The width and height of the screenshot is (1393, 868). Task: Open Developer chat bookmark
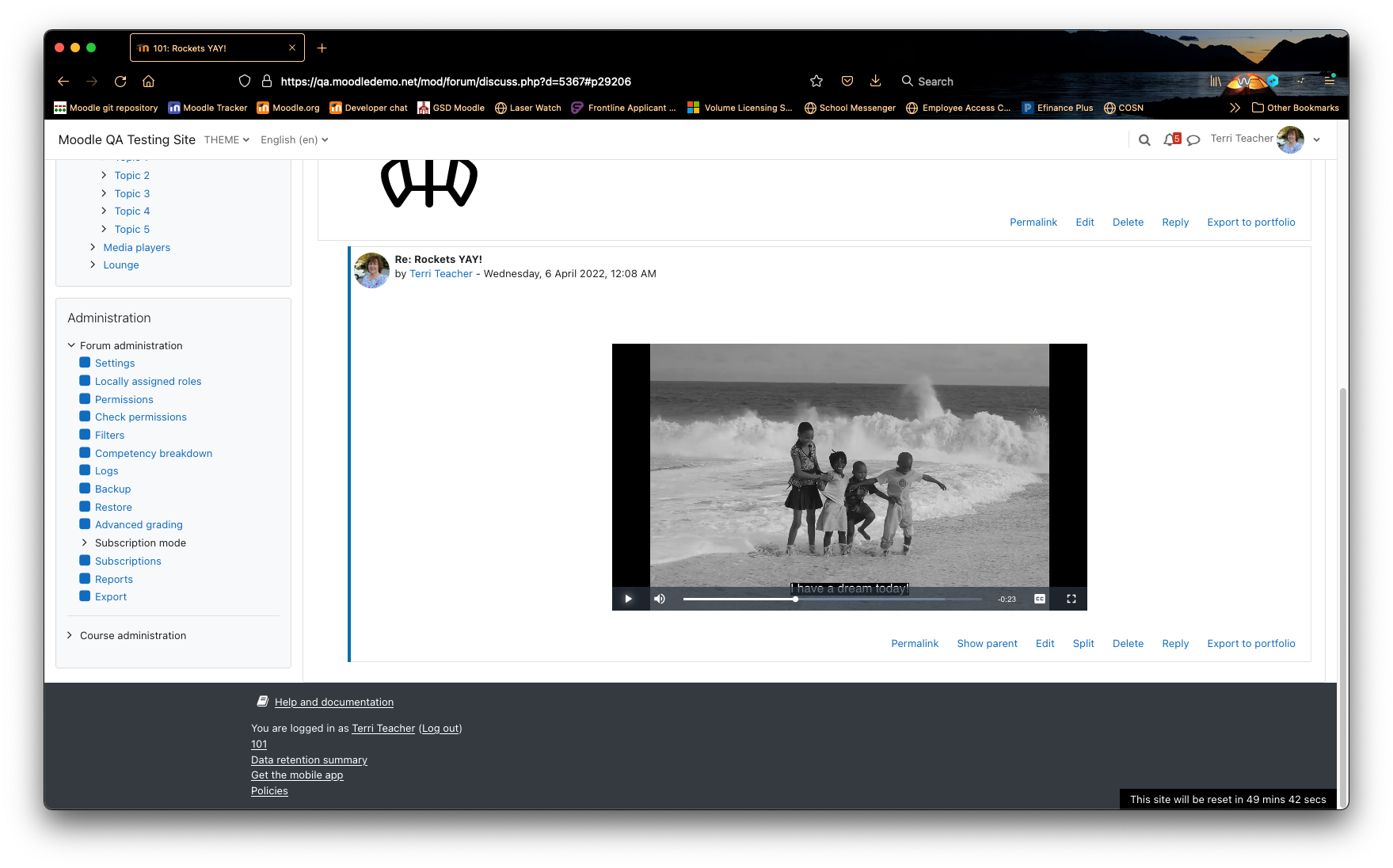(368, 108)
